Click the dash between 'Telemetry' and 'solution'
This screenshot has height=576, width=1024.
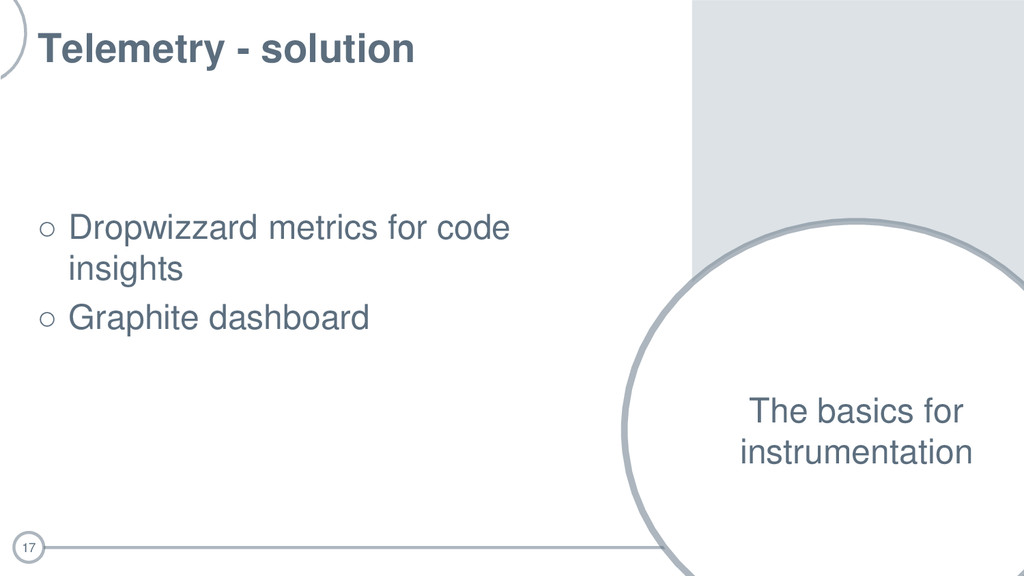click(x=243, y=51)
